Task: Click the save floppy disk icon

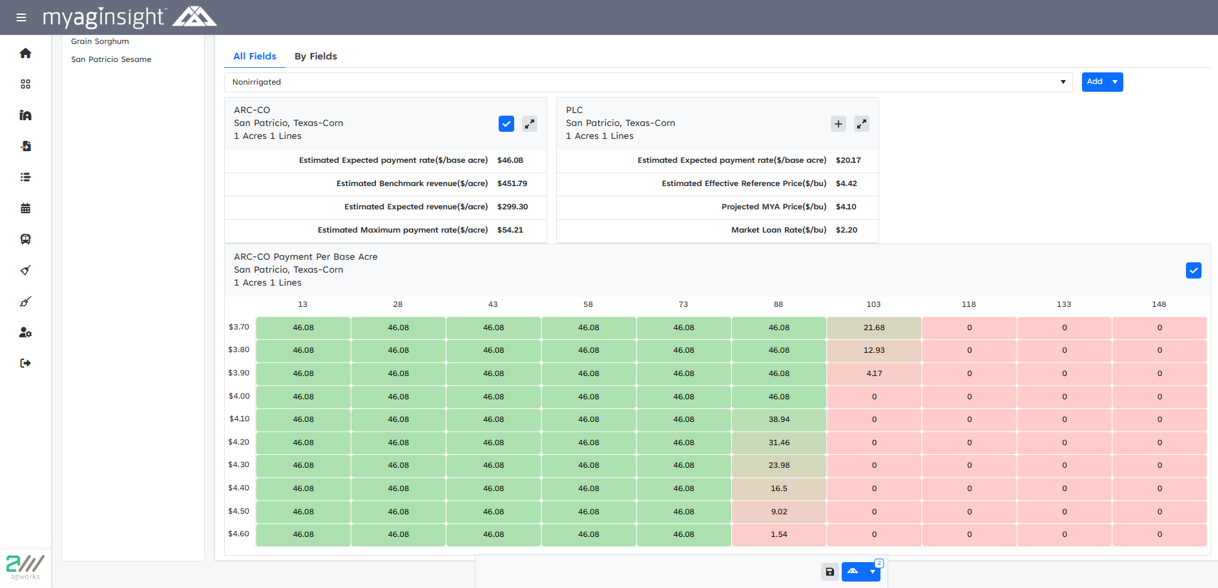Action: point(829,572)
